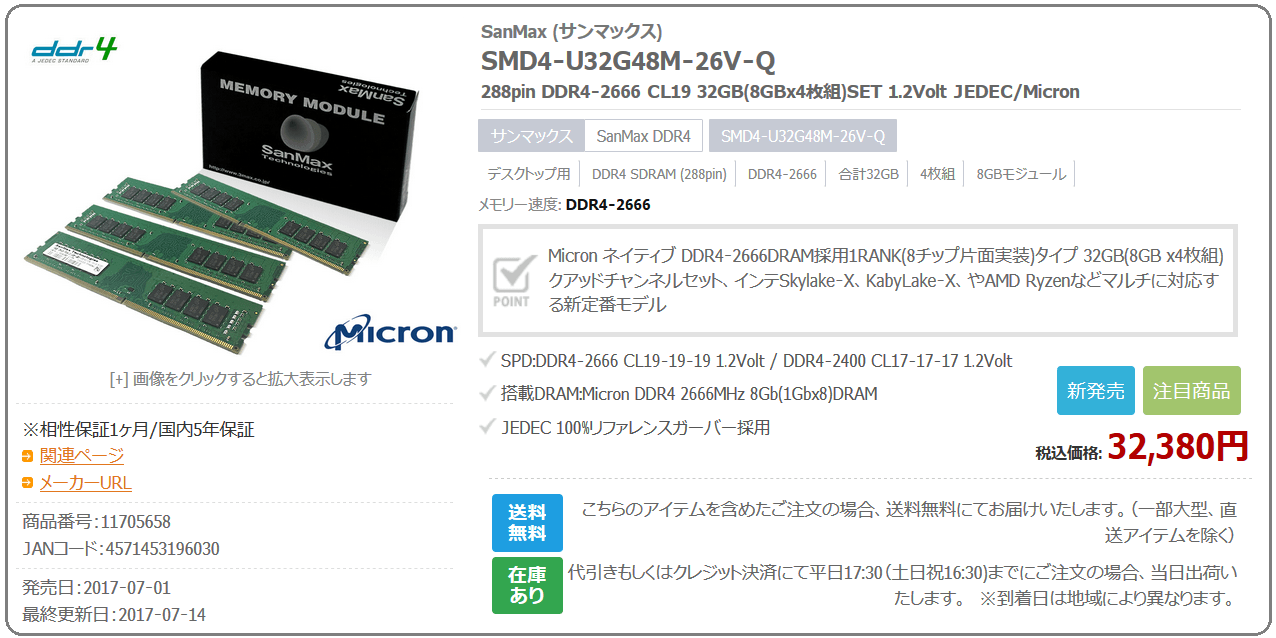Viewport: 1276px width, 638px height.
Task: Click checkmark next to JEDEC 100% line
Action: [487, 428]
